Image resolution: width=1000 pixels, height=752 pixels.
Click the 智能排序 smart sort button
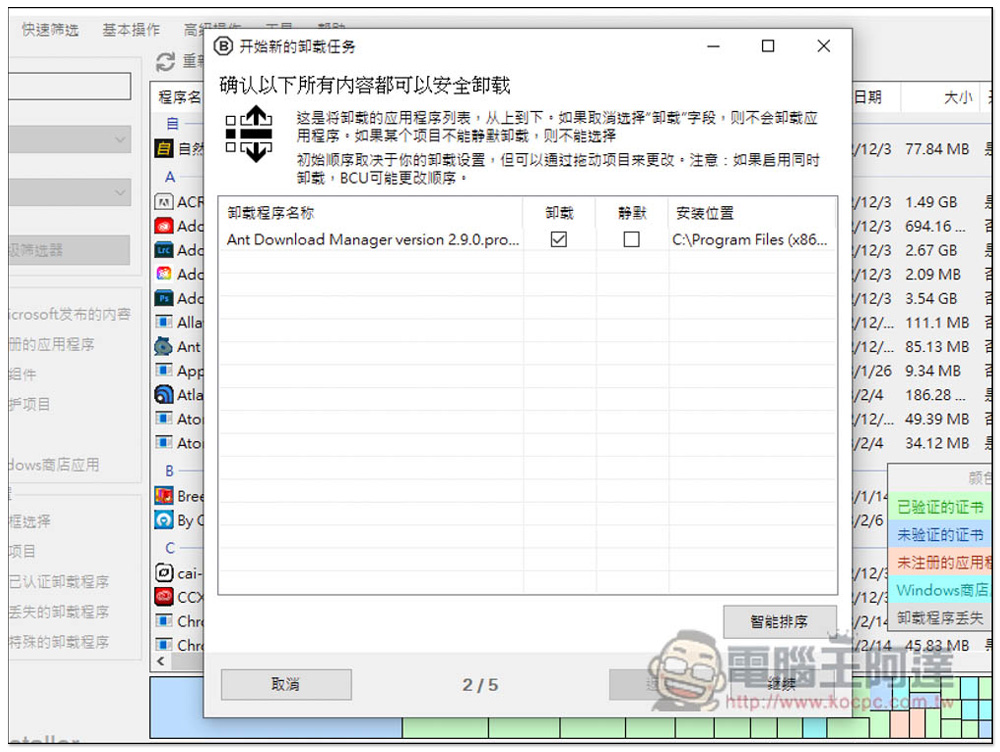779,622
